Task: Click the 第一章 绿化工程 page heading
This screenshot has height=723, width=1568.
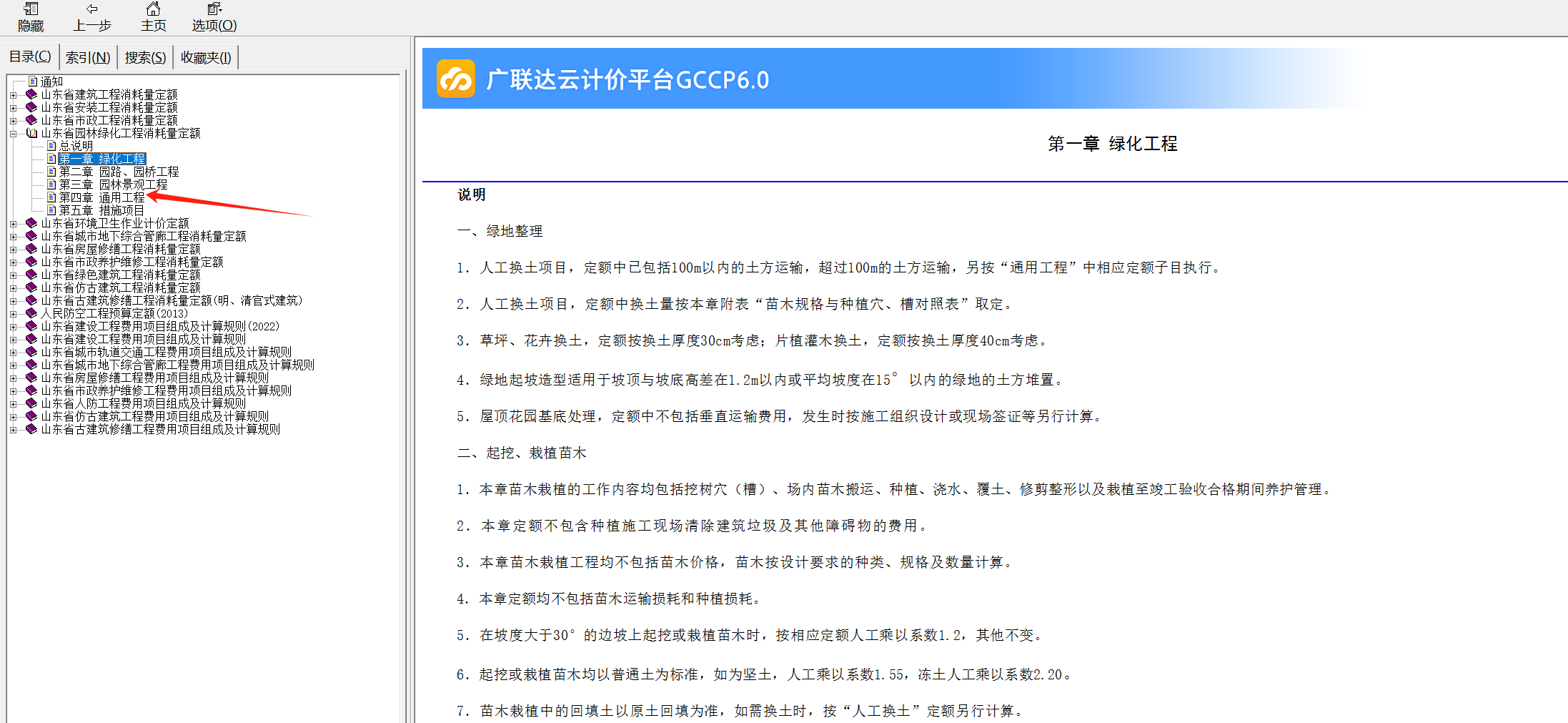Action: (x=1112, y=144)
